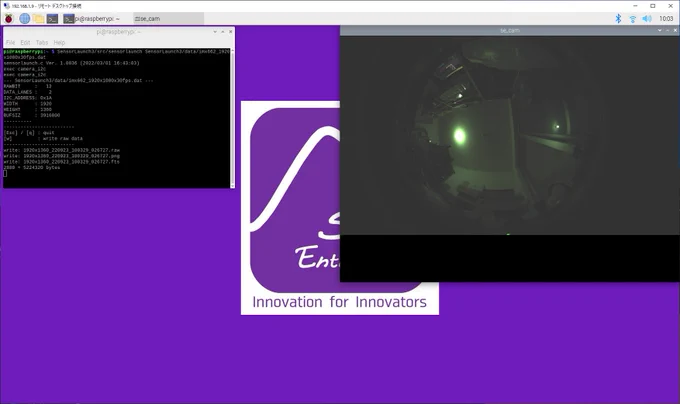The width and height of the screenshot is (680, 404).
Task: Click the remote desktop title bar icon
Action: (6, 6)
